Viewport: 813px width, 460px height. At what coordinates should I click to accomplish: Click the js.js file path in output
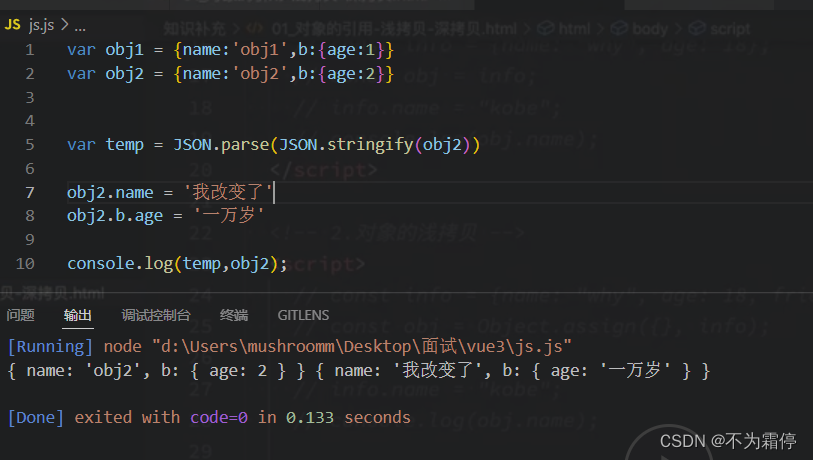pyautogui.click(x=362, y=346)
